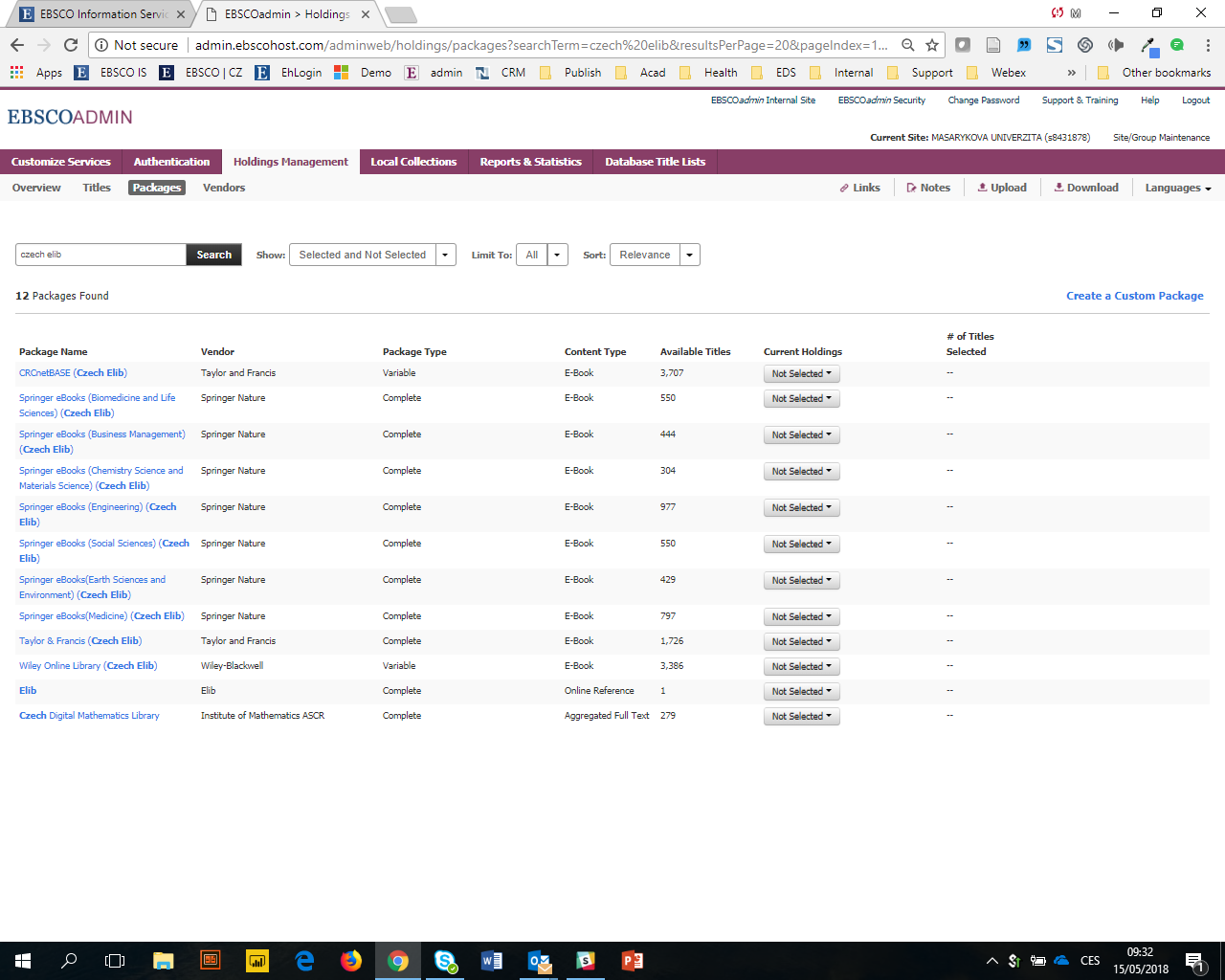1225x980 pixels.
Task: Bookmark this page with the star icon
Action: [x=932, y=45]
